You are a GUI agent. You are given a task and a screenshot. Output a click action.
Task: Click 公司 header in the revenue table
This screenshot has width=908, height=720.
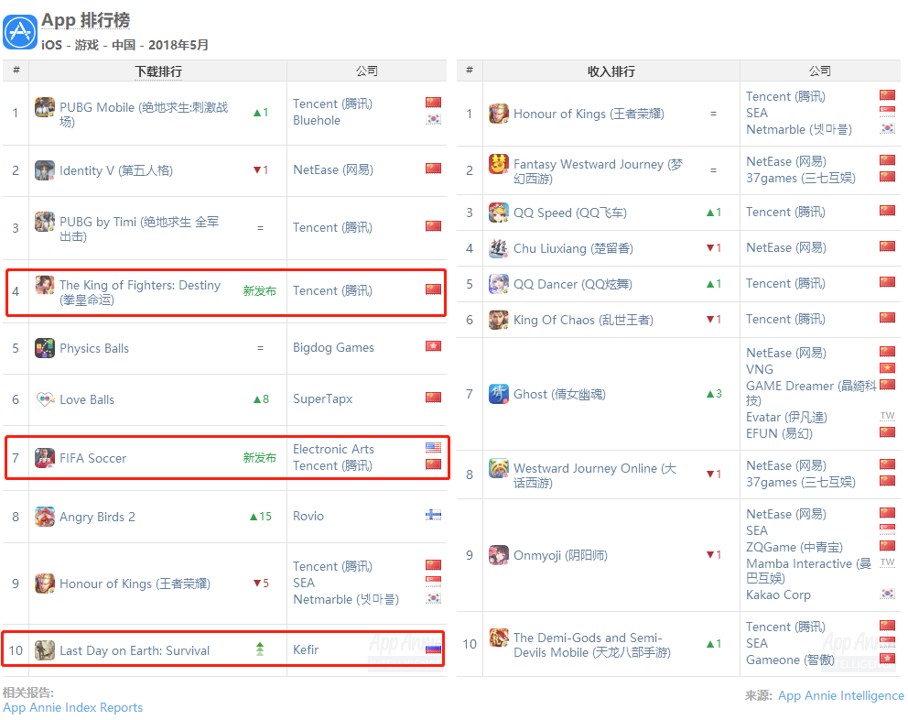[x=820, y=71]
